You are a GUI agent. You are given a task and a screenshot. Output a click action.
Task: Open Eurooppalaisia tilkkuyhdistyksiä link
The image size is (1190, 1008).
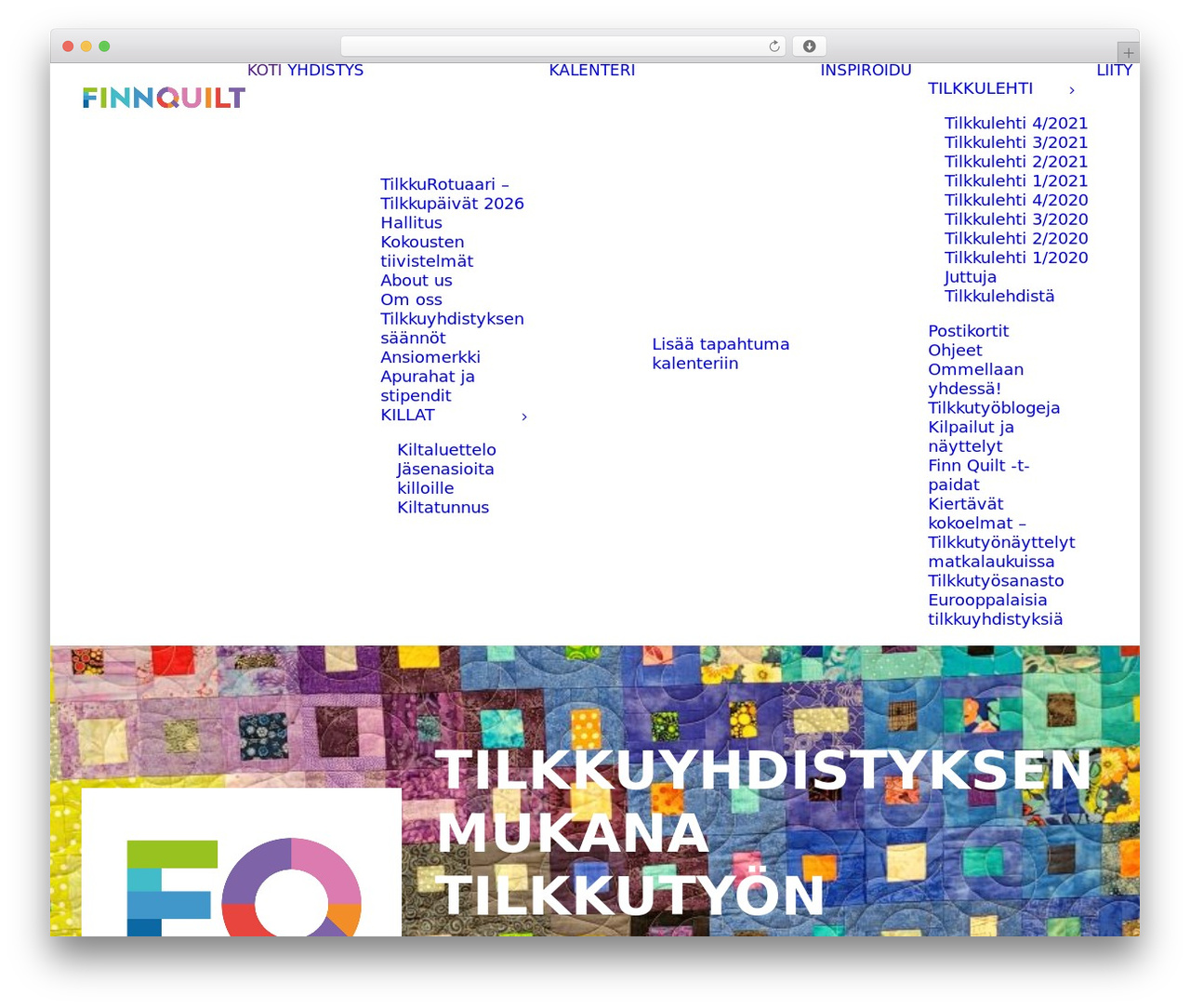[x=995, y=609]
